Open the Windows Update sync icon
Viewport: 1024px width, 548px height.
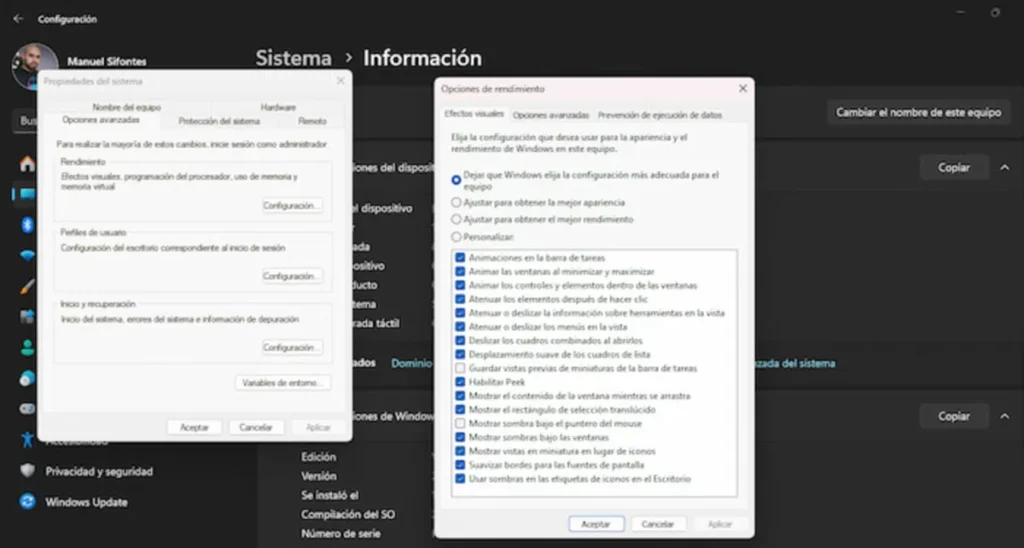27,502
